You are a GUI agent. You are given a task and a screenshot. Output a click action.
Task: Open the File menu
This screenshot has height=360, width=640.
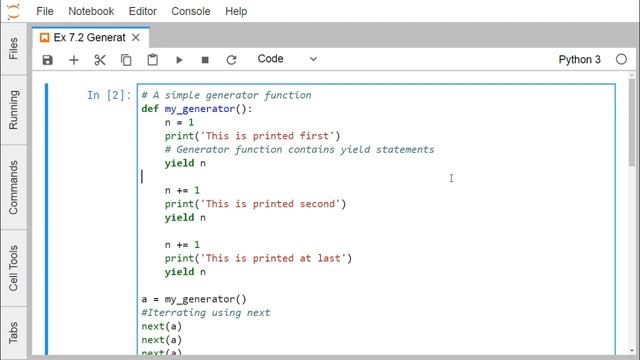(x=45, y=11)
